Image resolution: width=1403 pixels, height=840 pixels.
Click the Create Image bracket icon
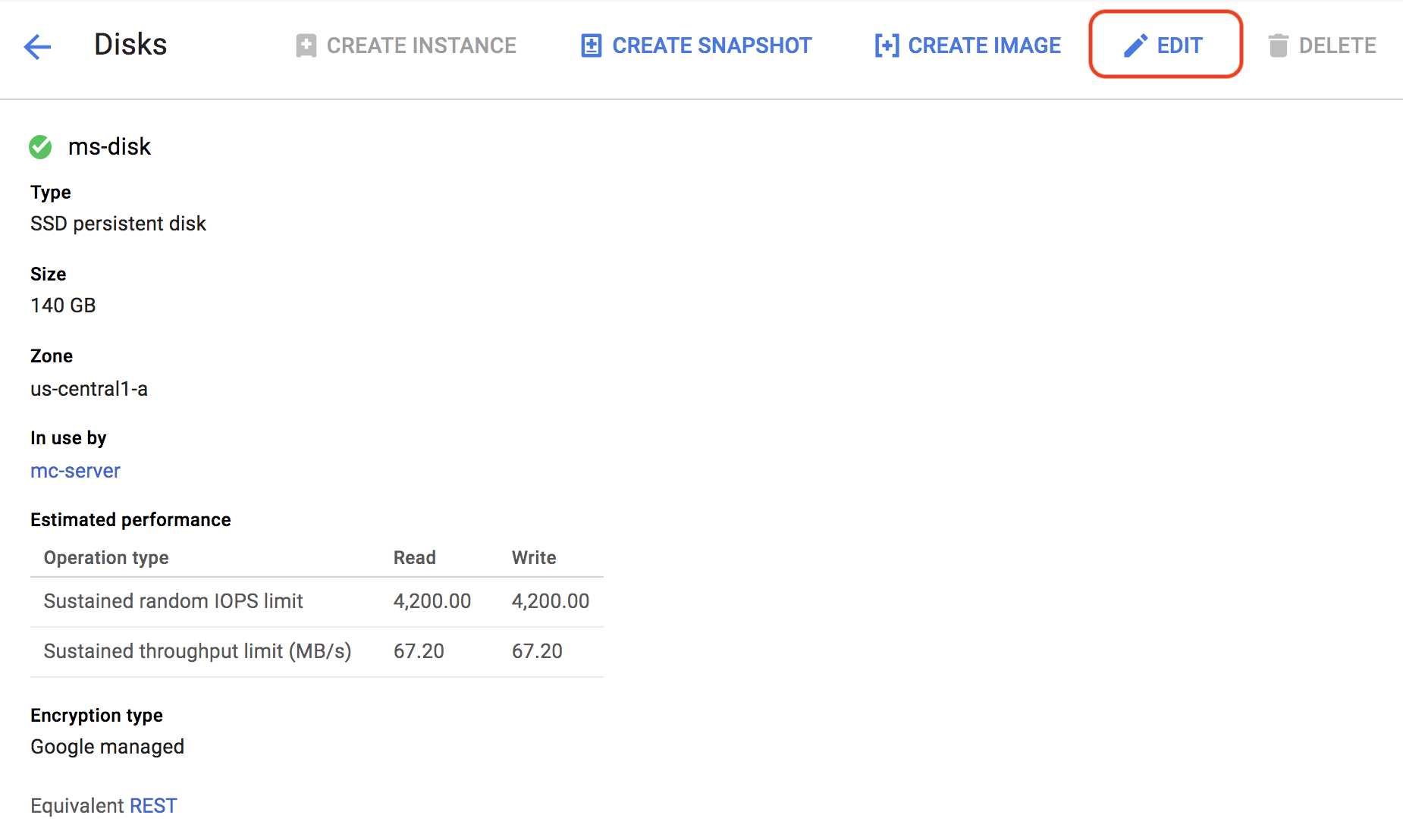tap(887, 45)
